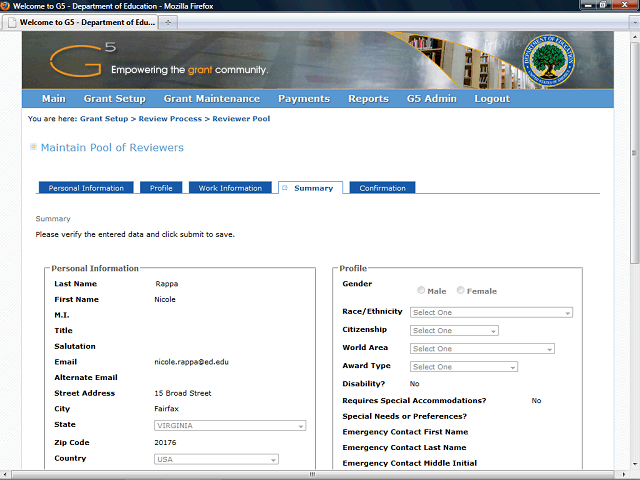Open the Award Type dropdown
The image size is (640, 480).
(x=463, y=367)
